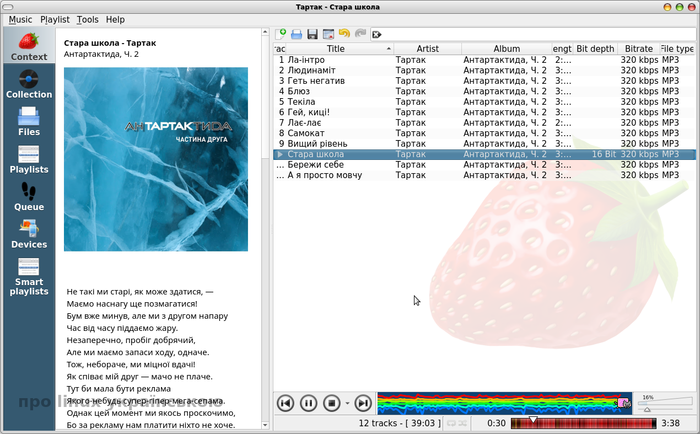Image resolution: width=700 pixels, height=434 pixels.
Task: Open the Context sidebar tab
Action: (29, 46)
